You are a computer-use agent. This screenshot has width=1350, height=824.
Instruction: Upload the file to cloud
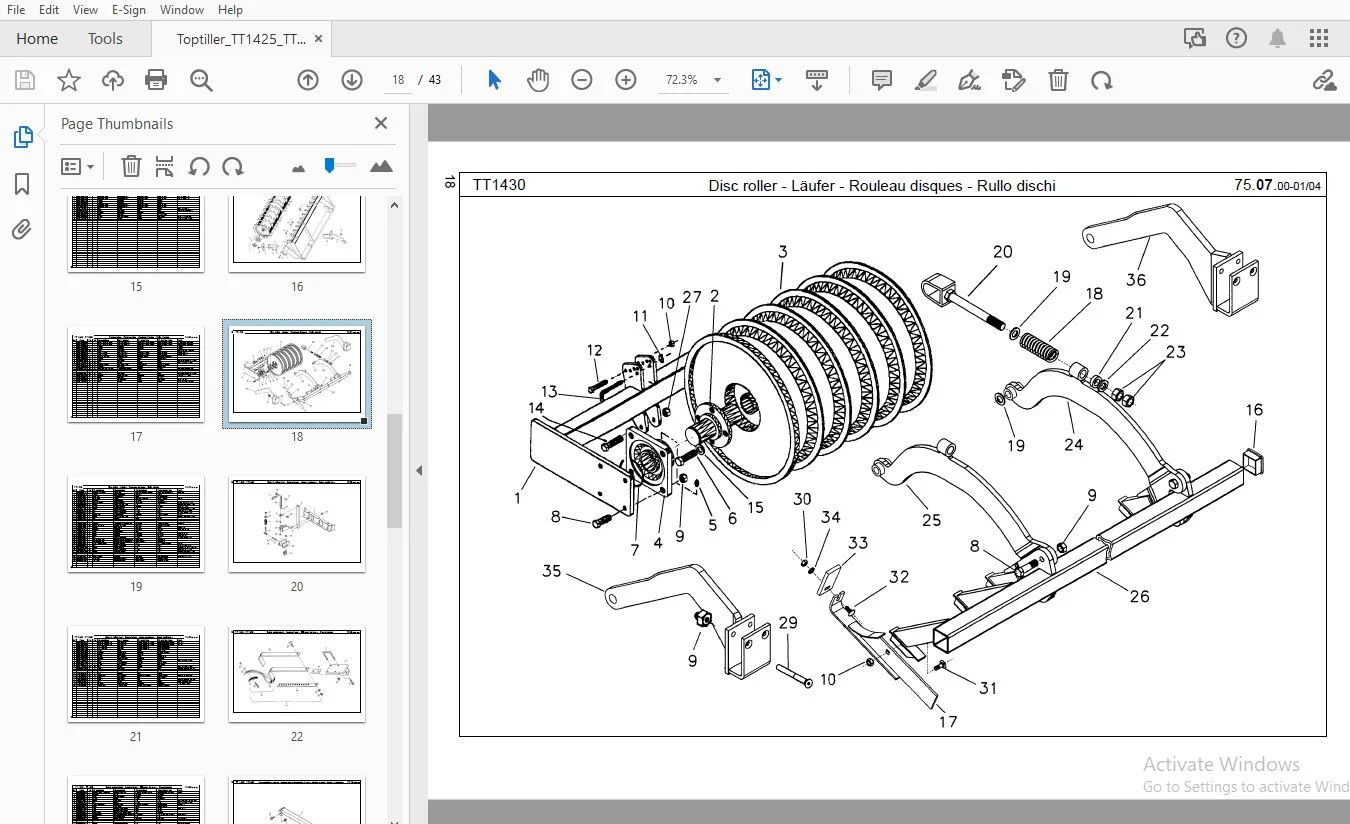(113, 81)
